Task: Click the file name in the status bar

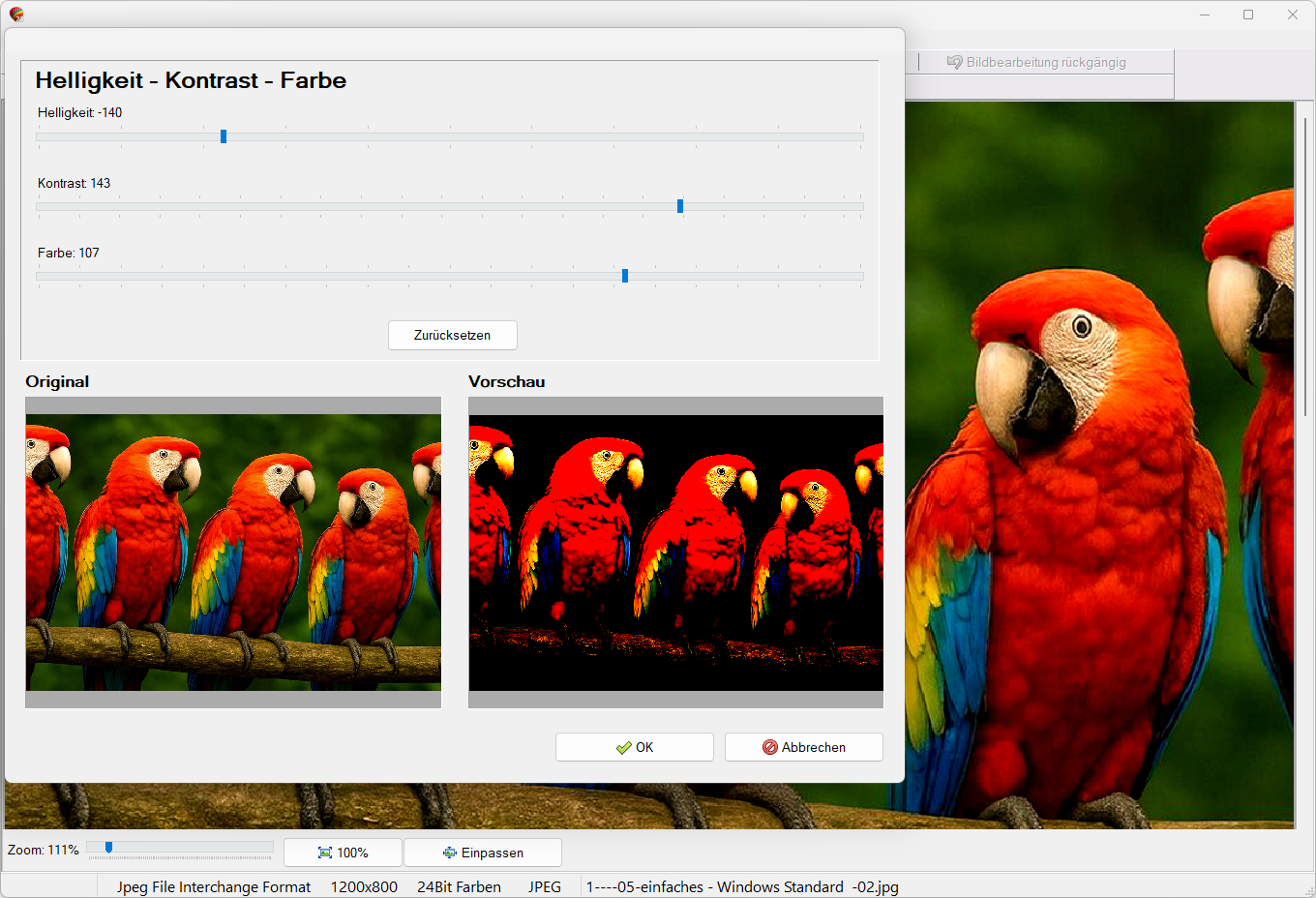Action: click(x=742, y=886)
